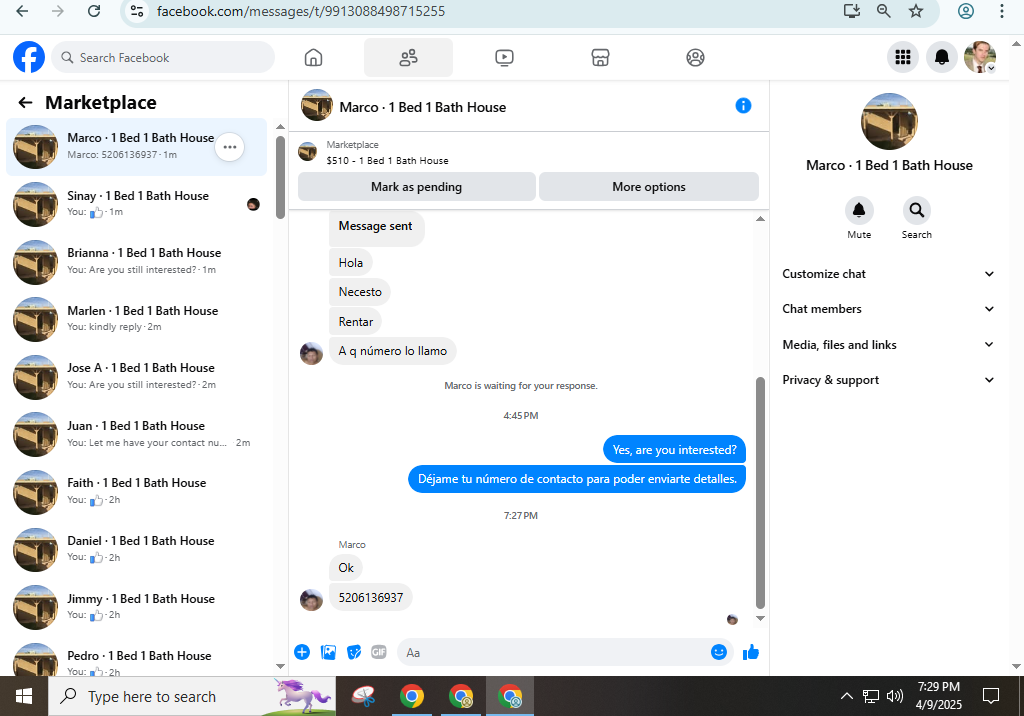
Task: Attach a photo using the image icon
Action: click(328, 652)
